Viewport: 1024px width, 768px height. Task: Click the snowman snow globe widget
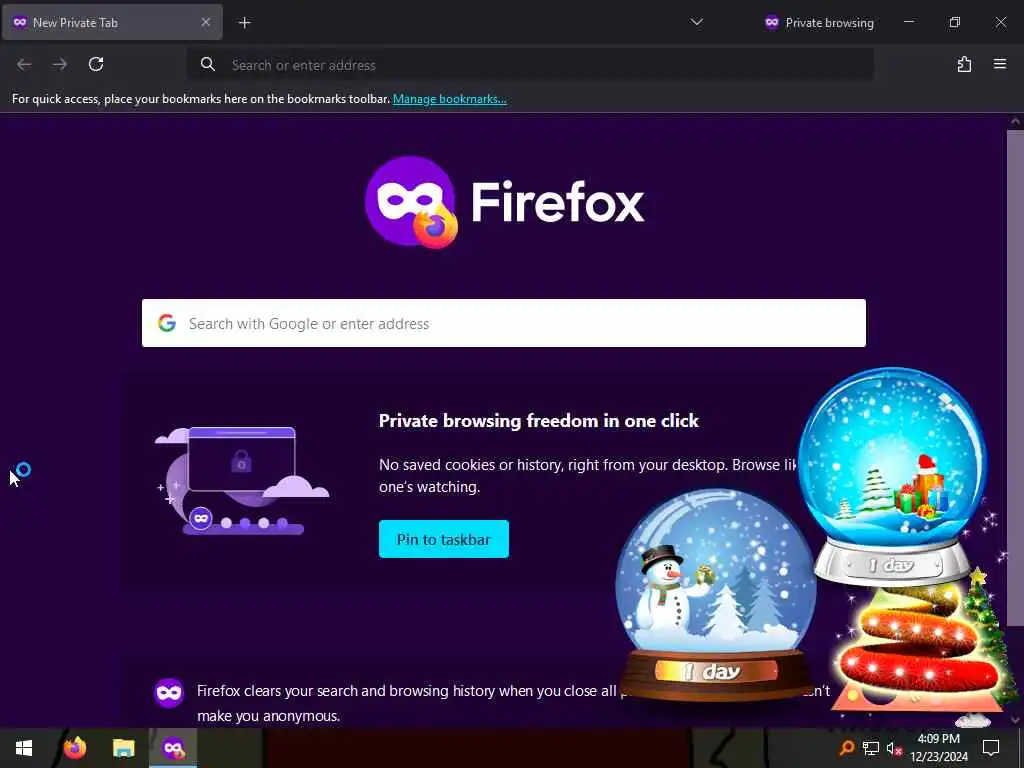716,593
